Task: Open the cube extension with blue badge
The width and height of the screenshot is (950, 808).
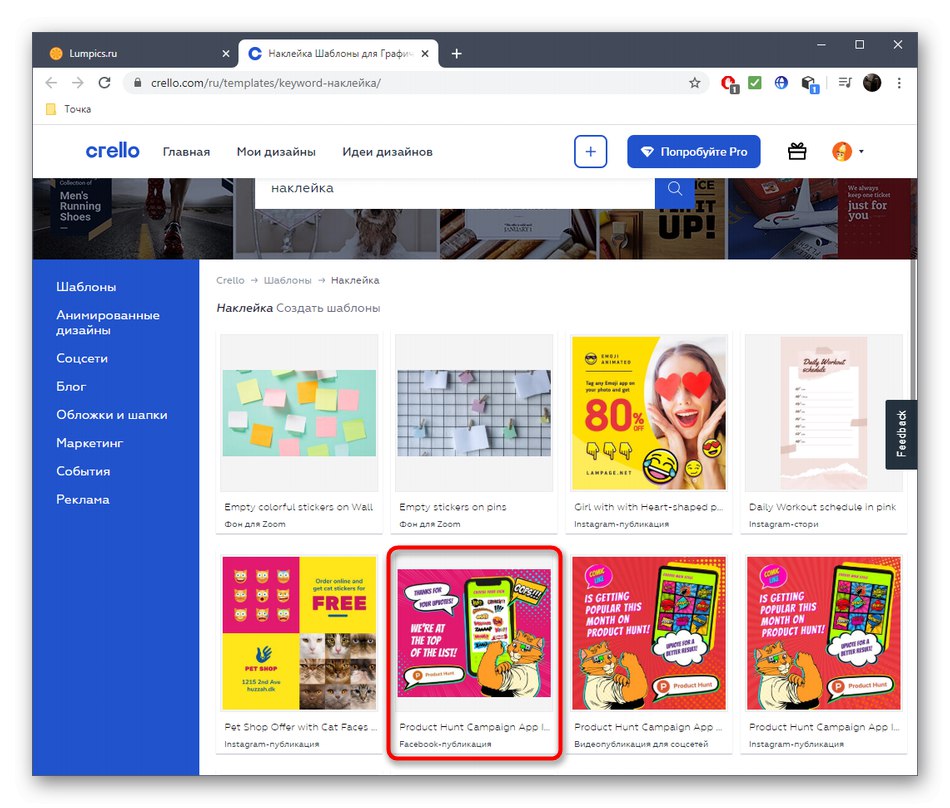Action: (809, 84)
